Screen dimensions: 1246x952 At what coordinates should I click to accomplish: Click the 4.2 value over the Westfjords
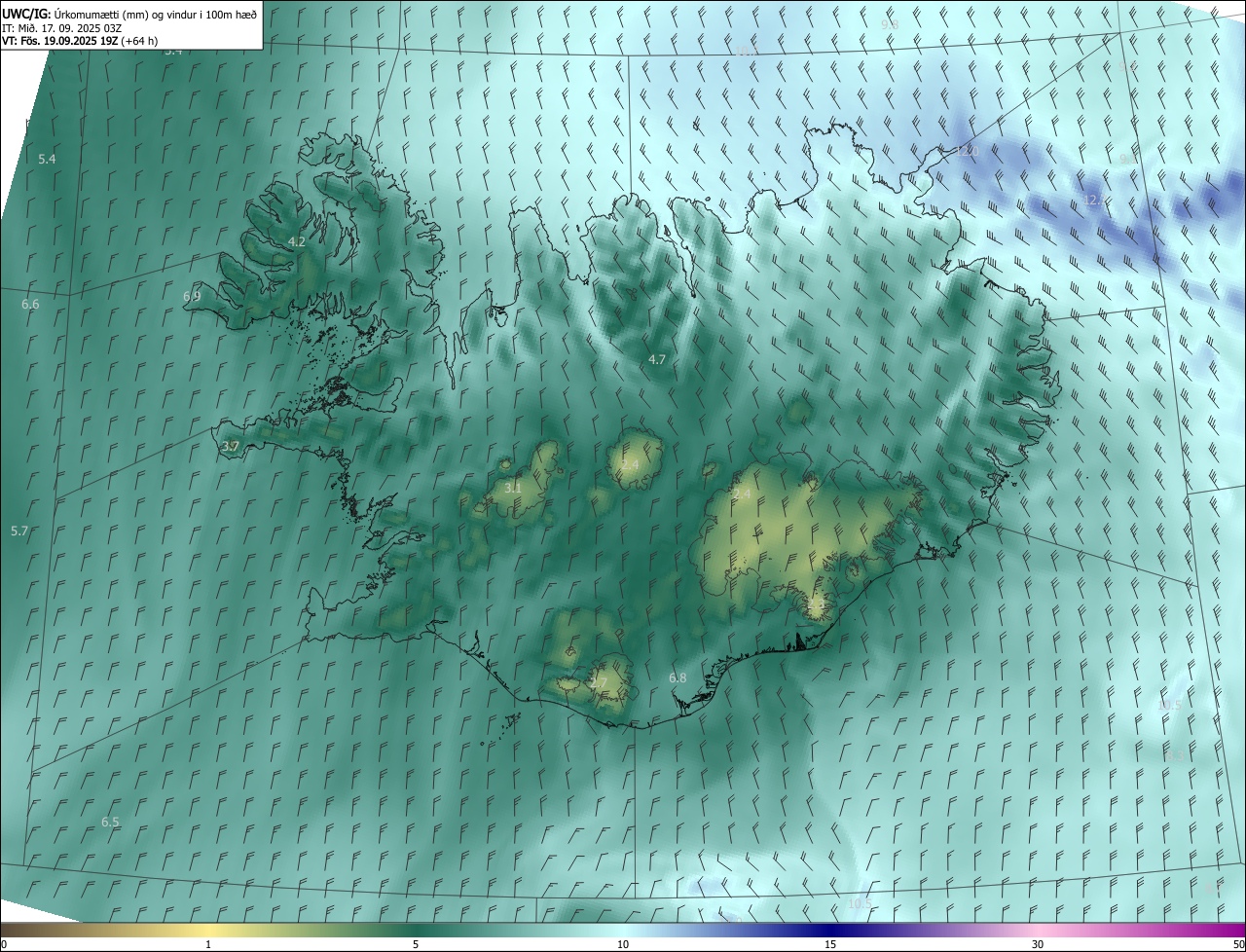297,241
